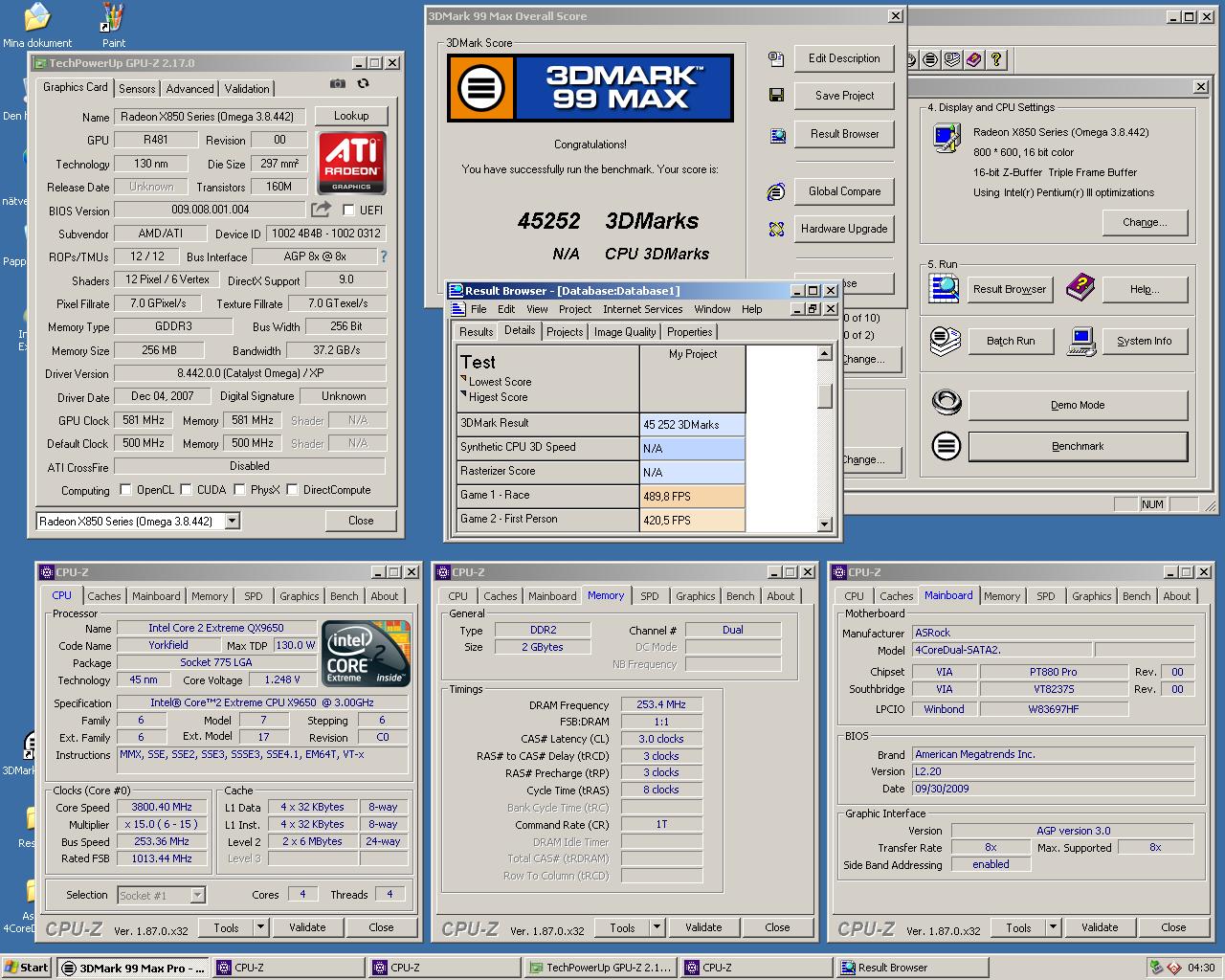1225x980 pixels.
Task: Click the Save Project floppy disk icon
Action: tap(776, 96)
